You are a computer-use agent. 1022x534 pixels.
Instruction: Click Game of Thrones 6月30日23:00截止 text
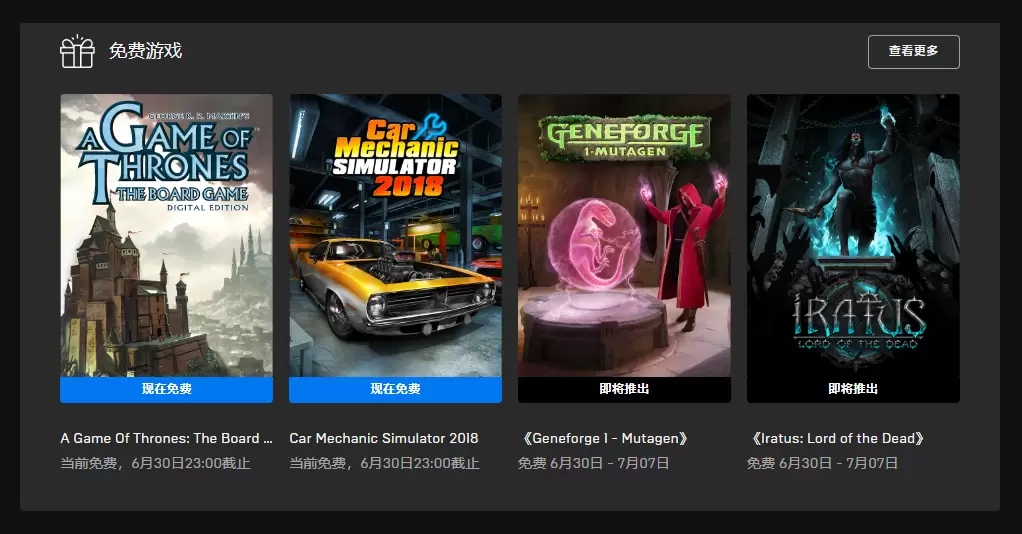pos(191,464)
